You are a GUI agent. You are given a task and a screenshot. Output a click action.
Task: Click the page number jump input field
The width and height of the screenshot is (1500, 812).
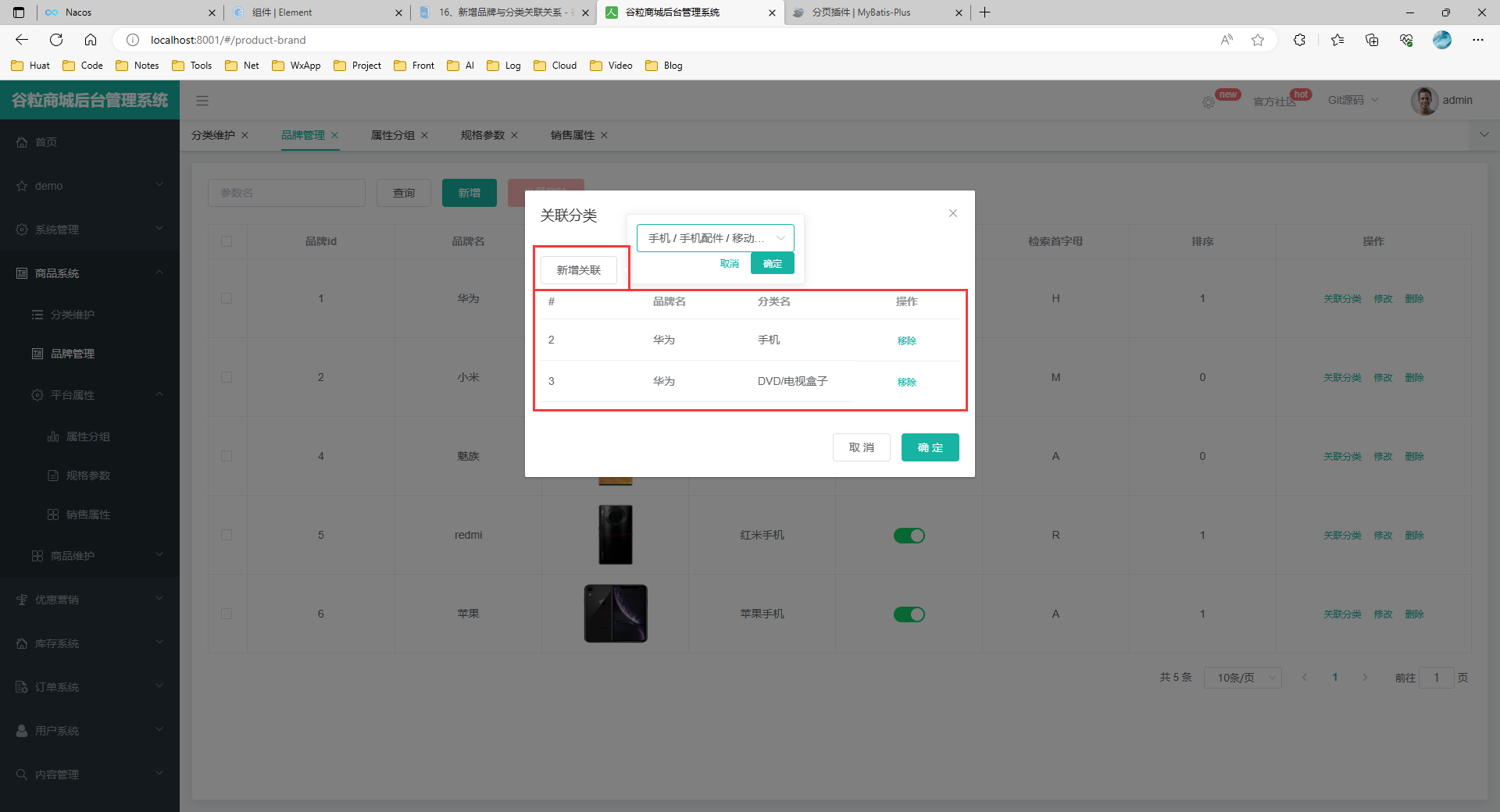(x=1436, y=678)
